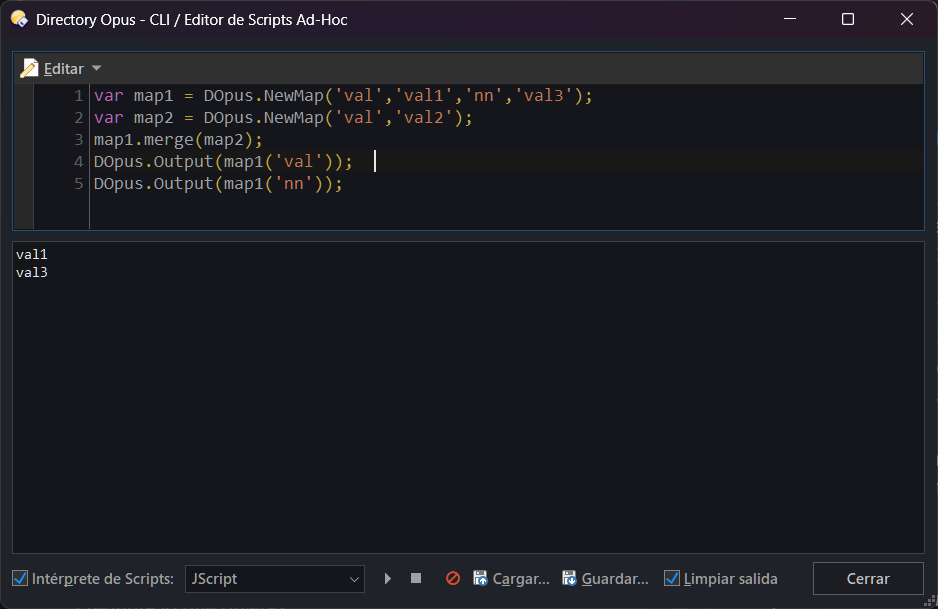Click the dropdown chevron next to JScript
938x609 pixels.
(354, 579)
